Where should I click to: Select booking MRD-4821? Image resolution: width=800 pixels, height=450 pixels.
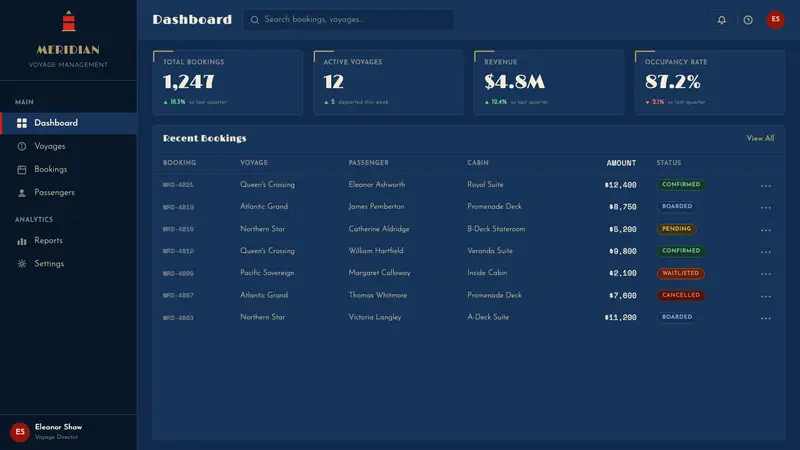point(178,185)
